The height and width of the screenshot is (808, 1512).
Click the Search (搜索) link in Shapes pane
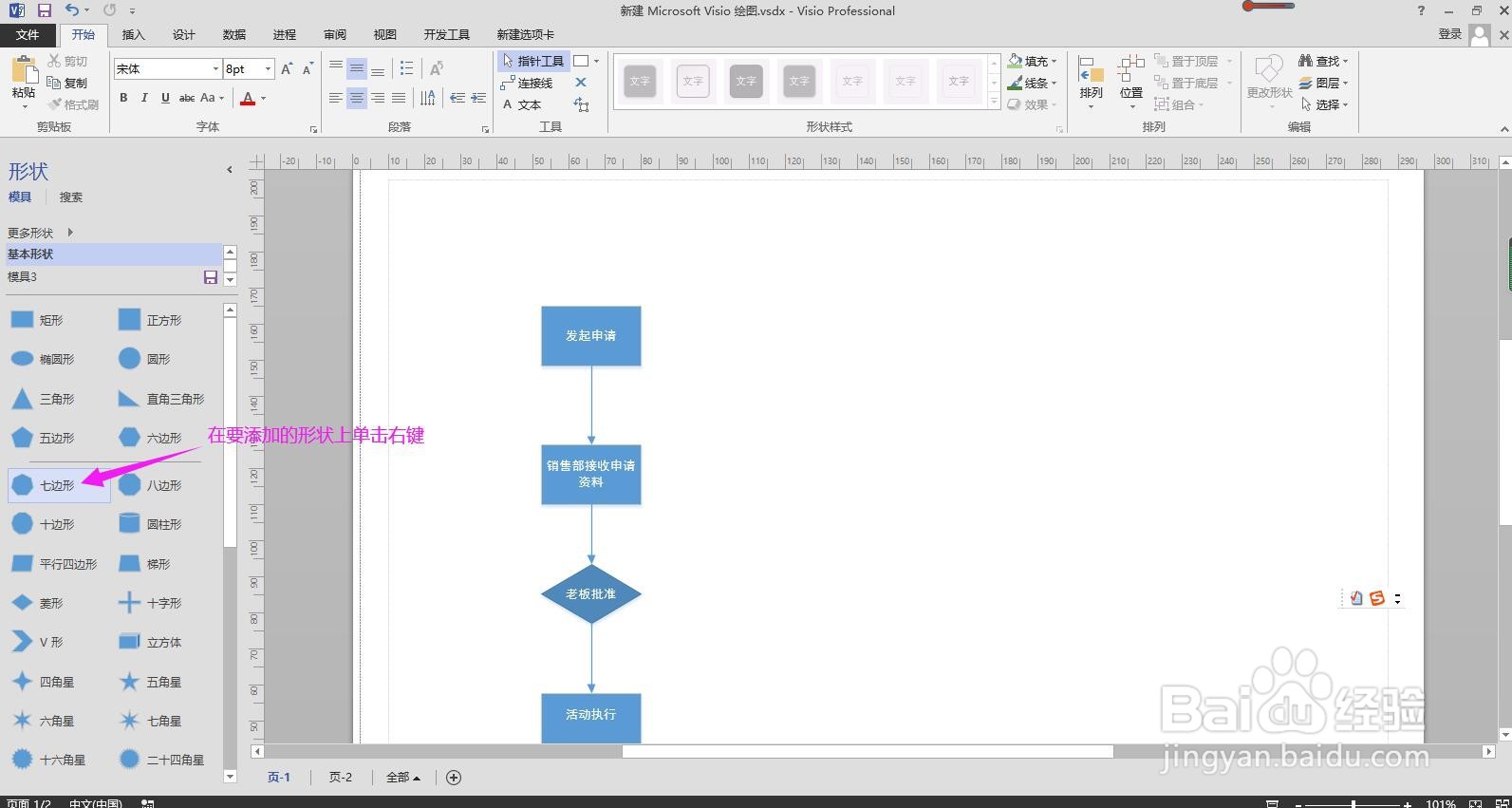coord(71,197)
